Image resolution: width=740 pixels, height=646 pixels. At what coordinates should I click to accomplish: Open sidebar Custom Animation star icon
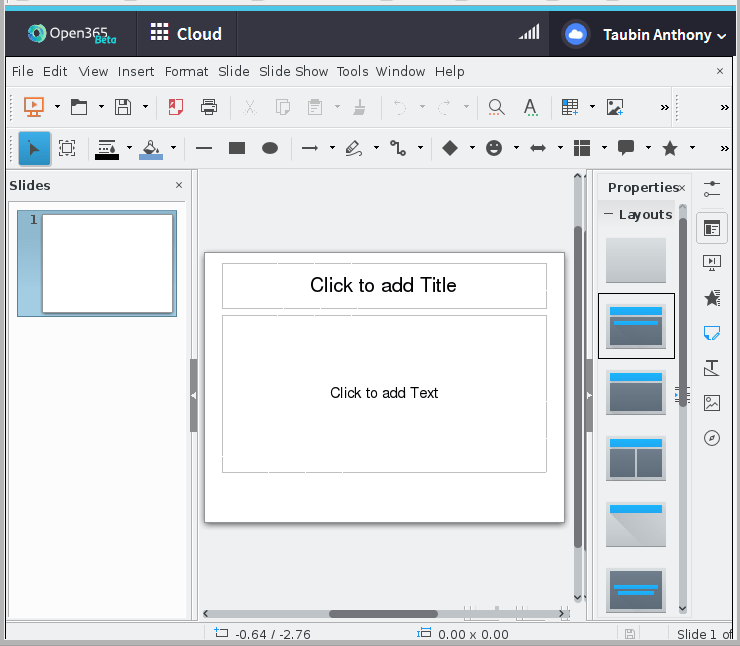tap(712, 298)
